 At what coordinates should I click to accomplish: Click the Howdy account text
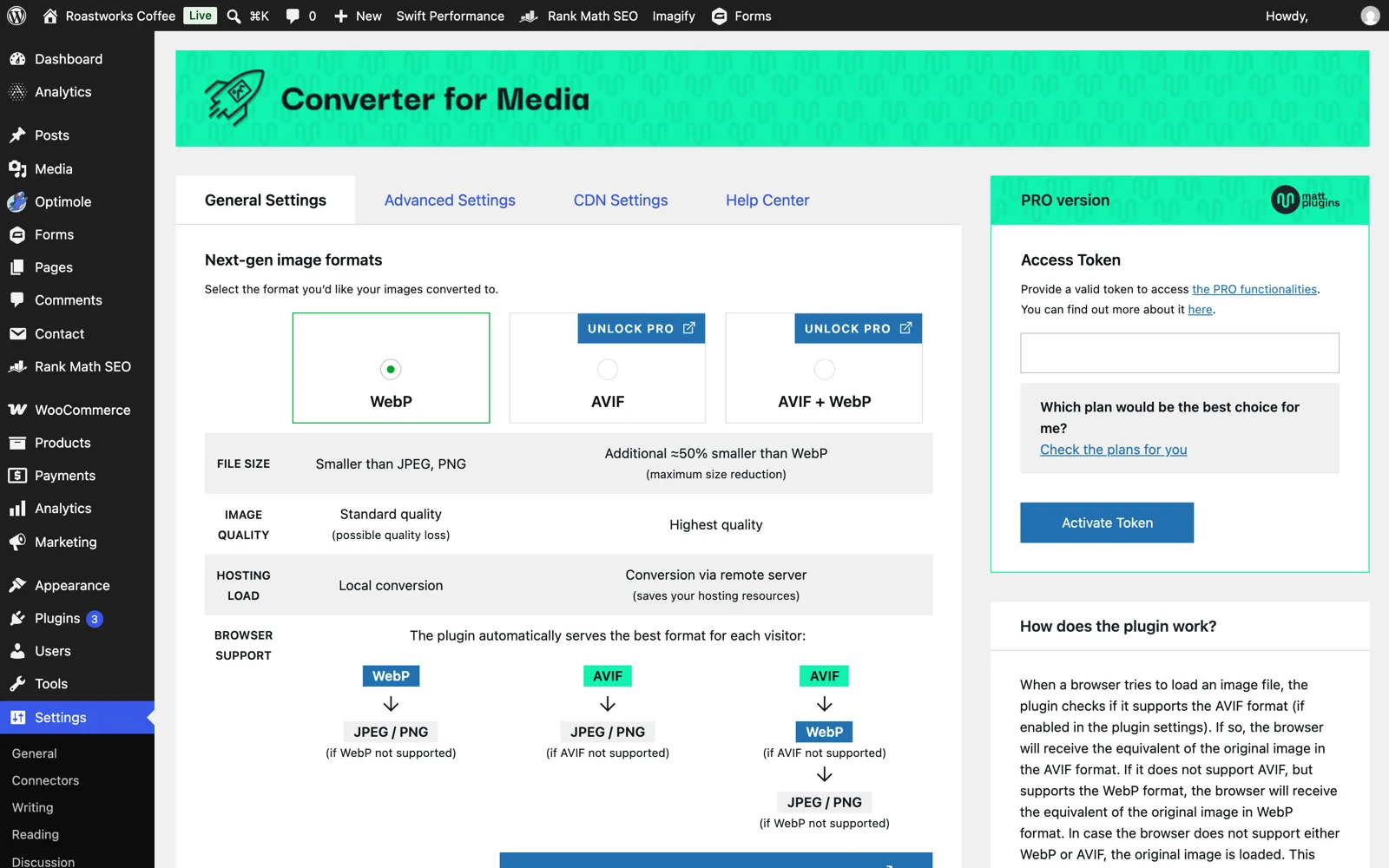(1287, 16)
